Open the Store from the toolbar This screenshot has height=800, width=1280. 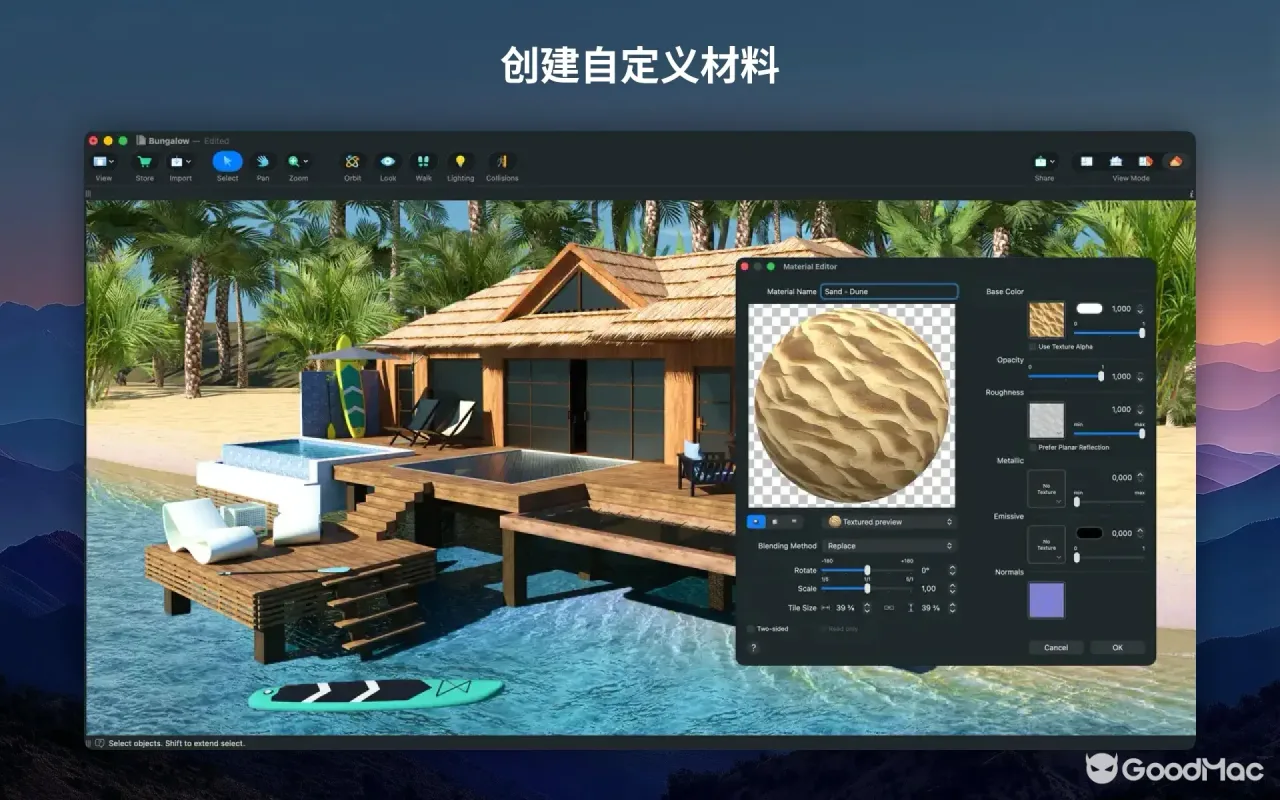click(145, 162)
